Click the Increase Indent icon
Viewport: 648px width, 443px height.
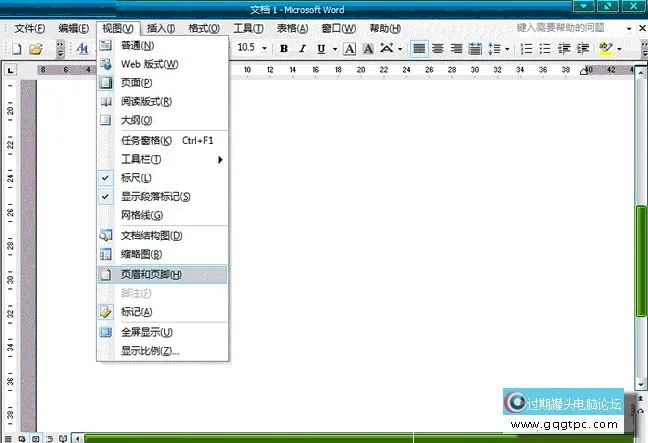[583, 49]
